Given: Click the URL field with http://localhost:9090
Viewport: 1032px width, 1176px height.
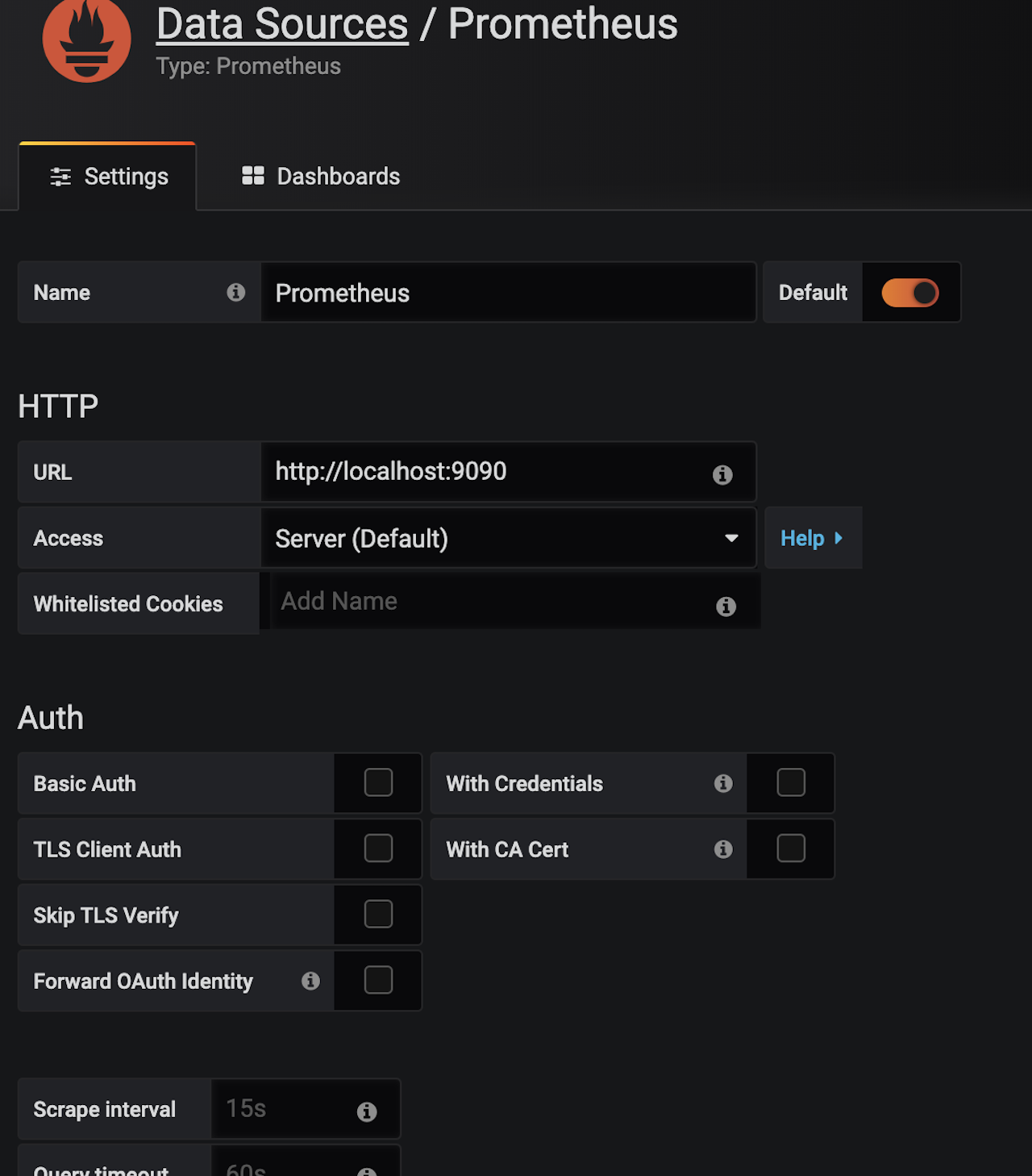Looking at the screenshot, I should 508,472.
